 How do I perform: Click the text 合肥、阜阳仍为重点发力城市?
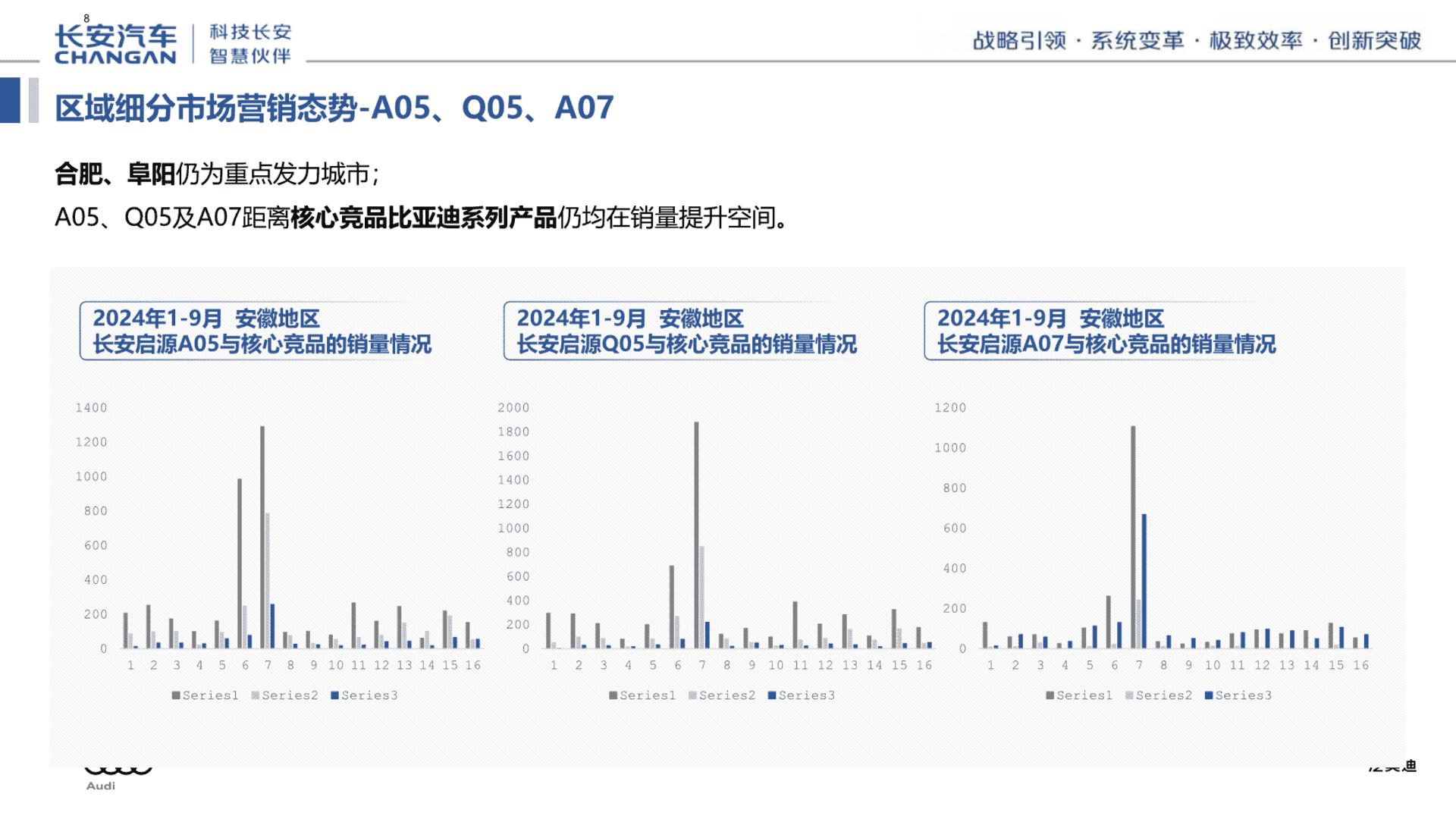coord(218,174)
